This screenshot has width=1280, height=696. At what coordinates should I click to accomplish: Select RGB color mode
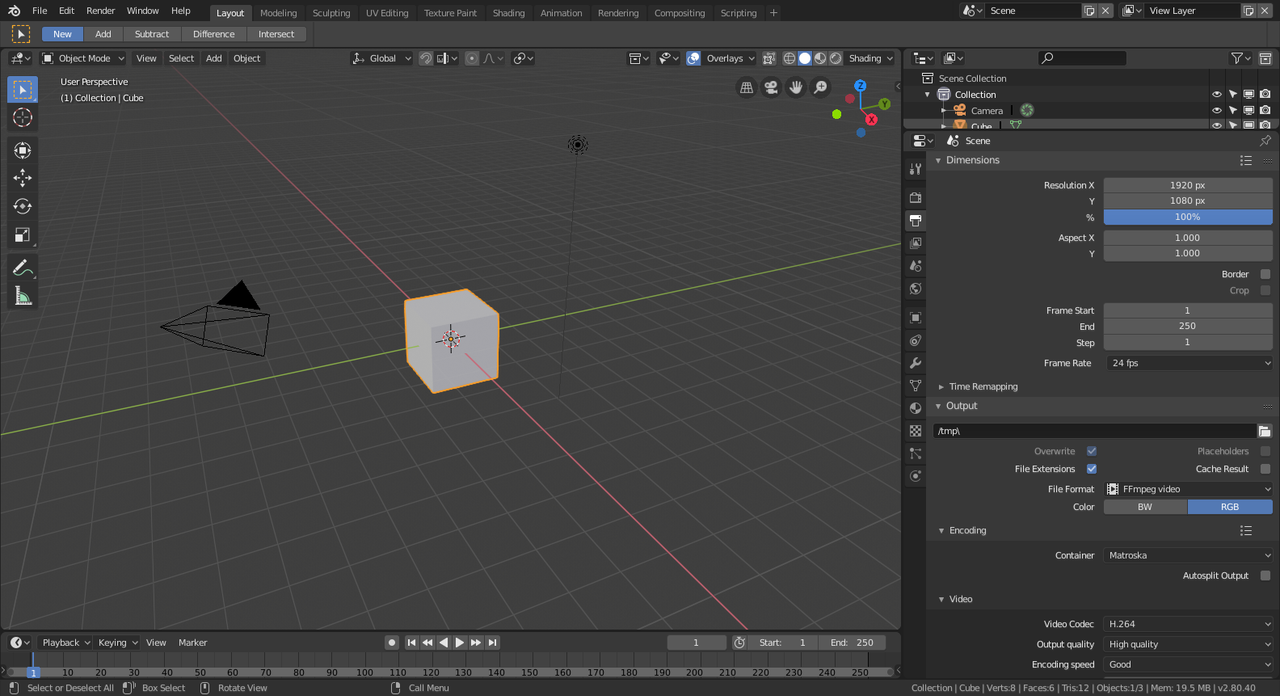(x=1230, y=507)
